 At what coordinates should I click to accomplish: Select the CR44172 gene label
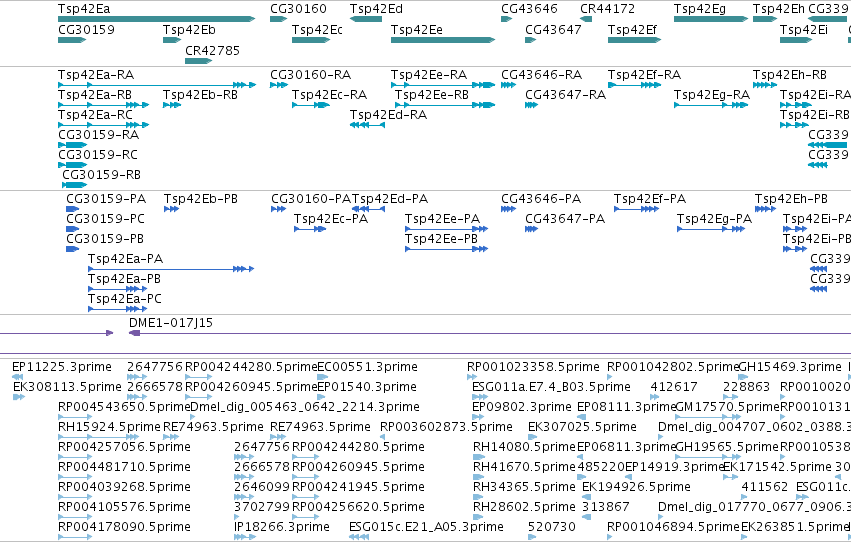pos(607,9)
